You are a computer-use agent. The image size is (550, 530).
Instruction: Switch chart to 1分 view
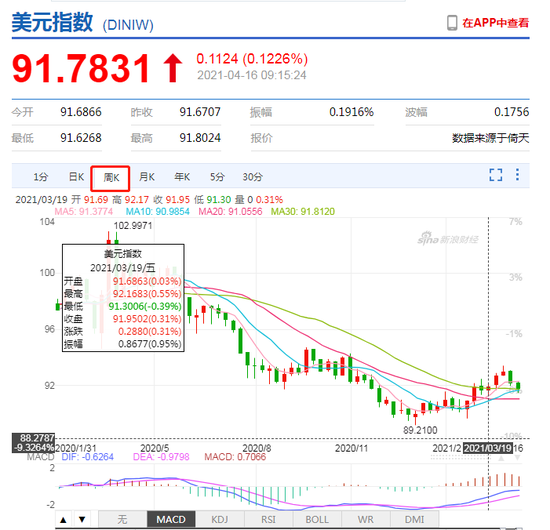tap(41, 177)
